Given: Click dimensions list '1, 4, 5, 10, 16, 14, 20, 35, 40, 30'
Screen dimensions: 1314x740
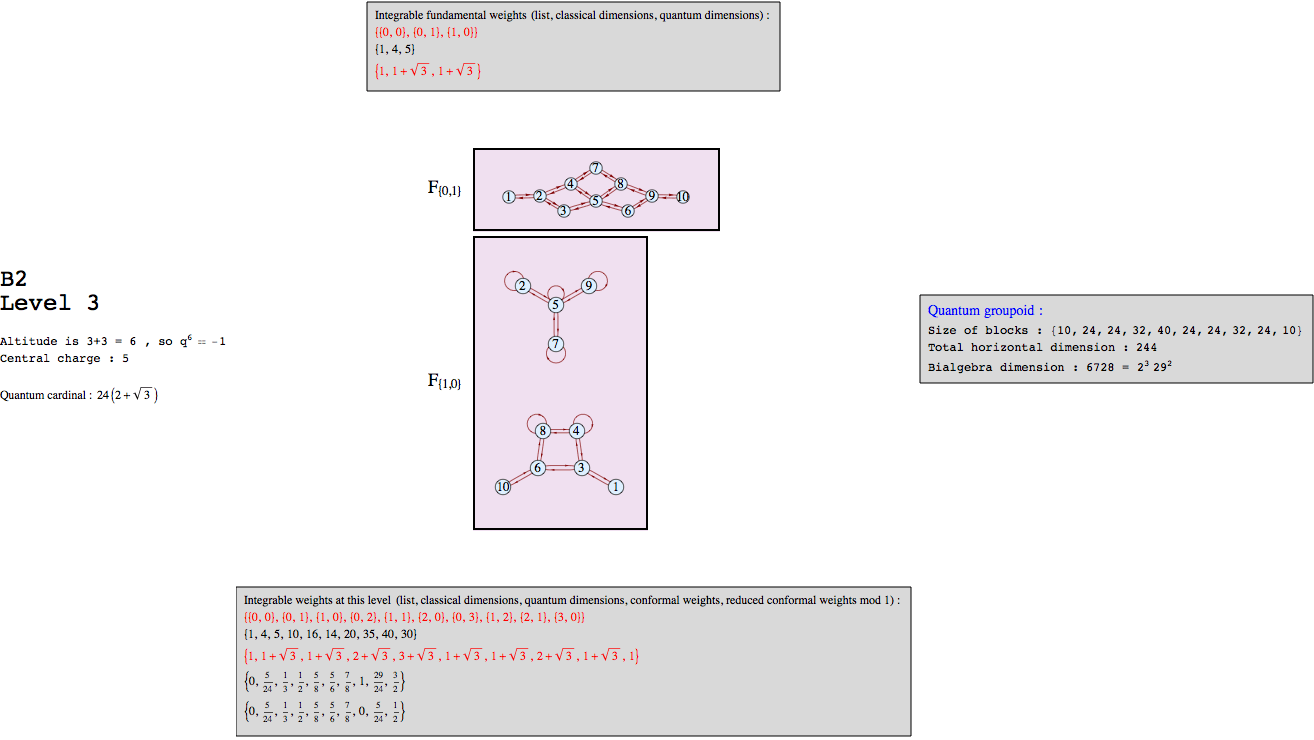Looking at the screenshot, I should coord(330,634).
